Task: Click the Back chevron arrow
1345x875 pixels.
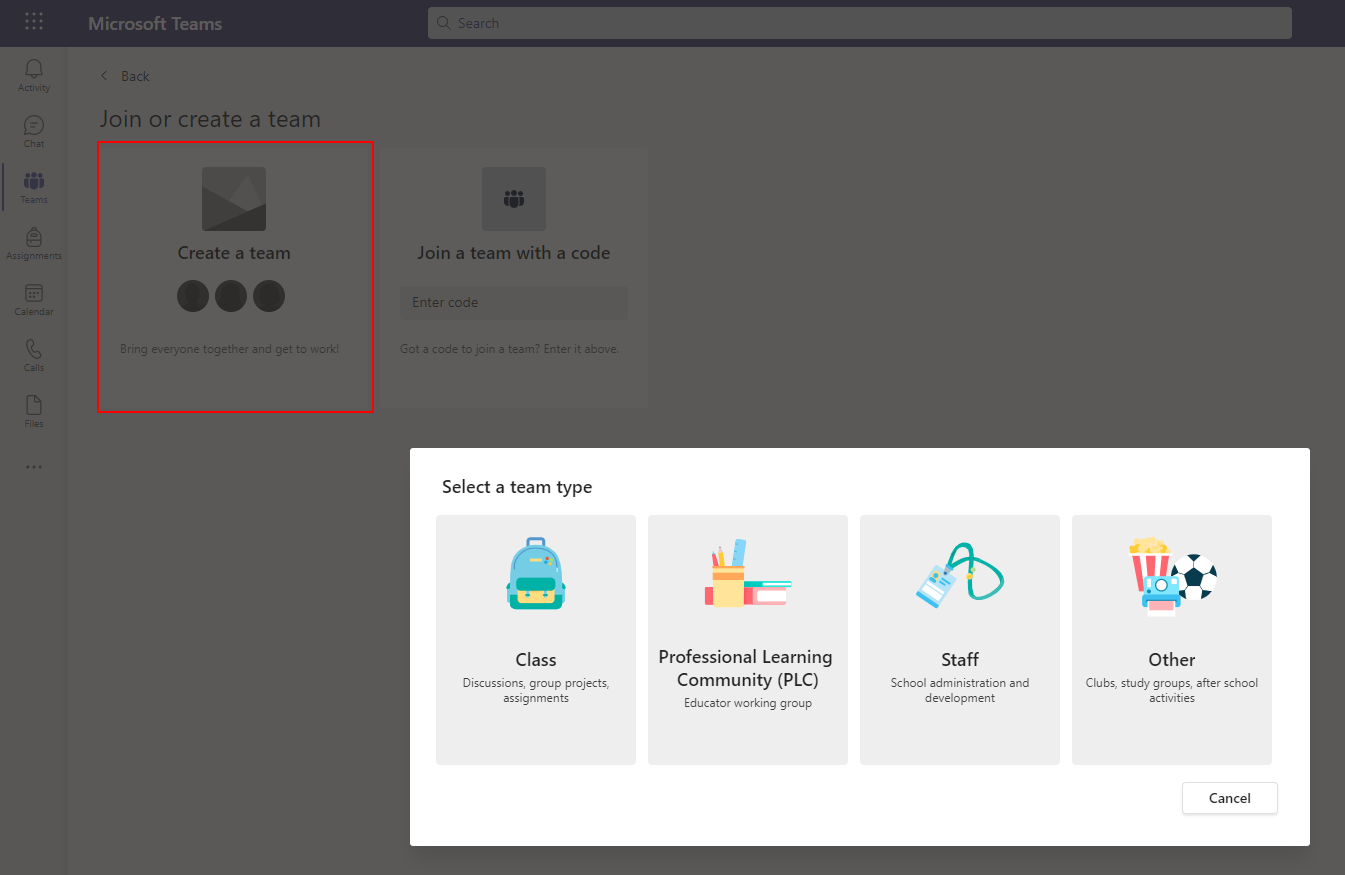Action: point(104,76)
